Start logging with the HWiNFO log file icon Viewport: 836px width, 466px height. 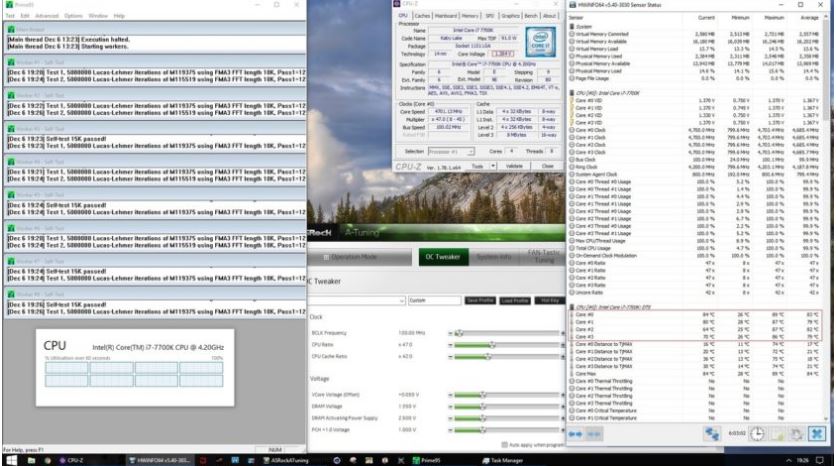778,434
